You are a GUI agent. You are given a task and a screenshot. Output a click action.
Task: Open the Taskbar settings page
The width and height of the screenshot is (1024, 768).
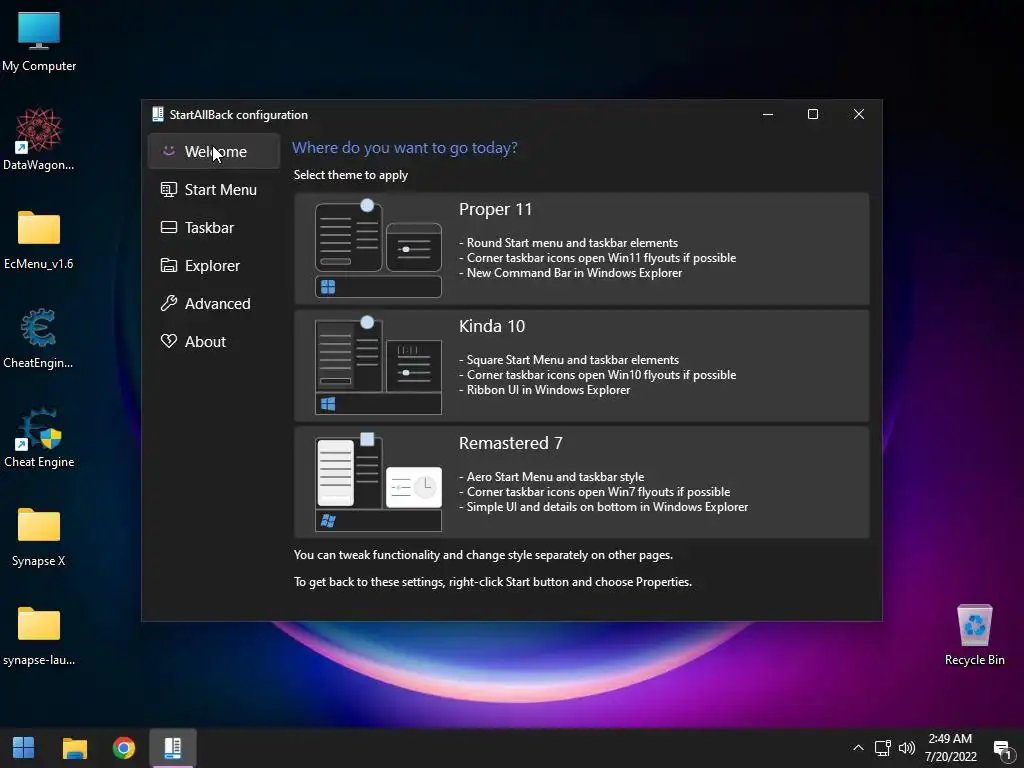click(x=214, y=227)
